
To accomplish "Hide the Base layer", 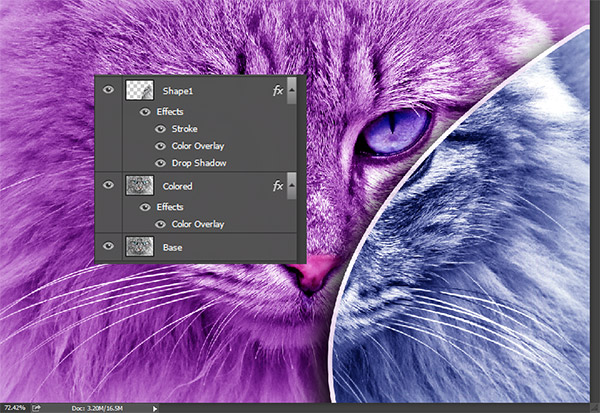I will click(109, 246).
